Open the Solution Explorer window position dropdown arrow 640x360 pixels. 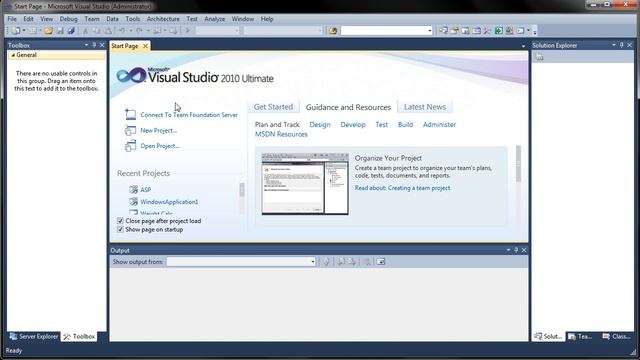[613, 45]
